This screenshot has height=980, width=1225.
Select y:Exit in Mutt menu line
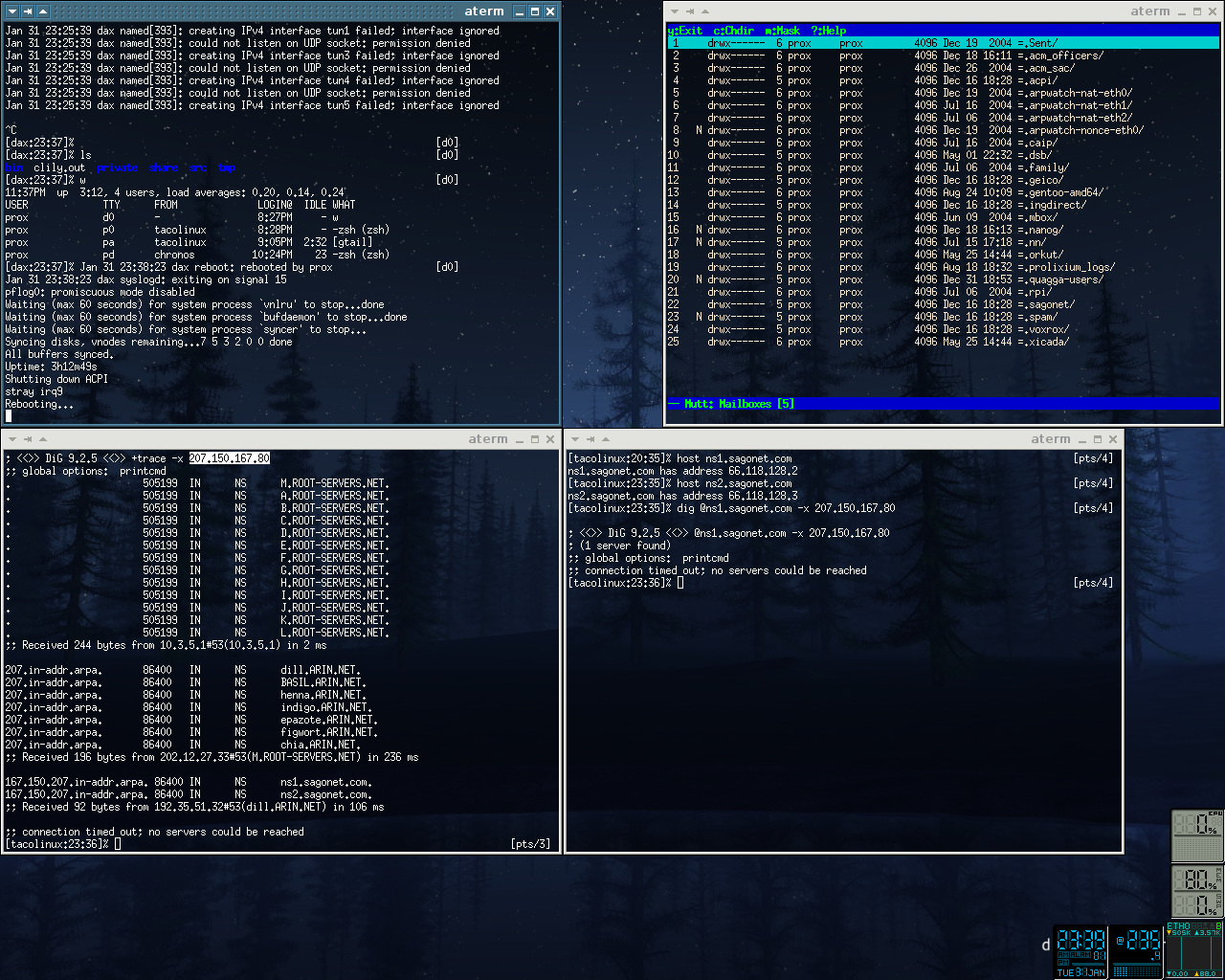pos(685,31)
